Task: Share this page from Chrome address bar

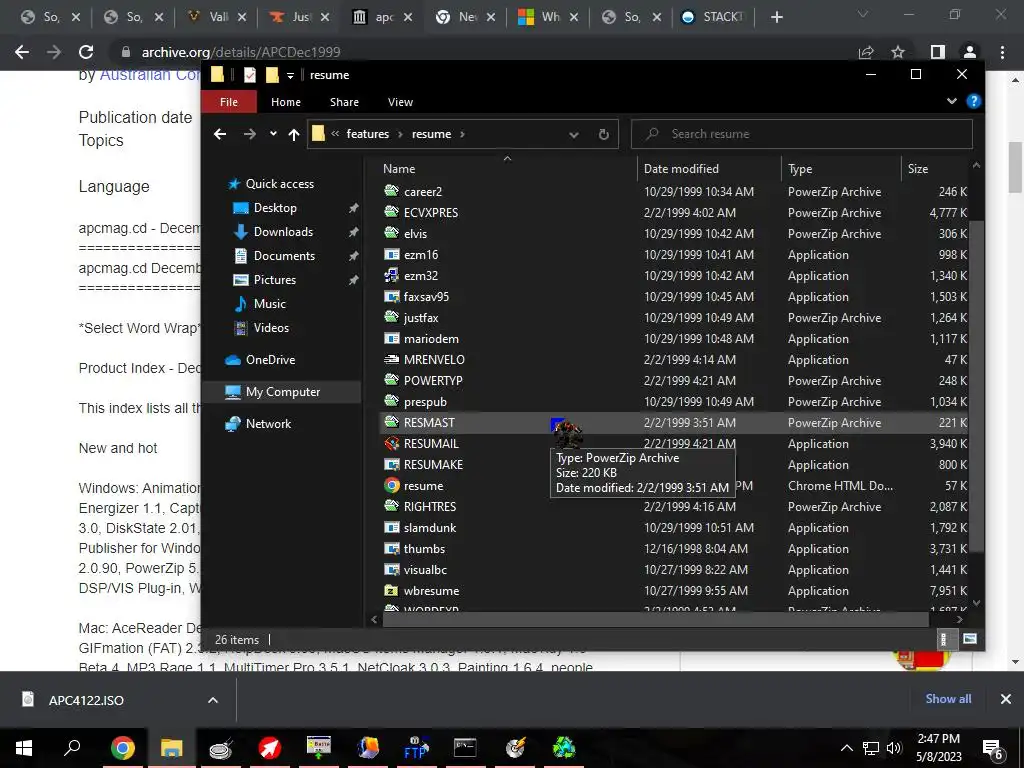Action: tap(866, 52)
